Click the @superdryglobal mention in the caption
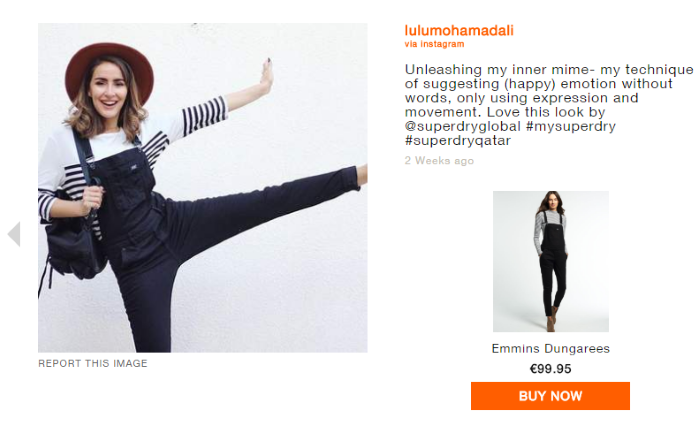Viewport: 700px width, 427px height. 462,126
